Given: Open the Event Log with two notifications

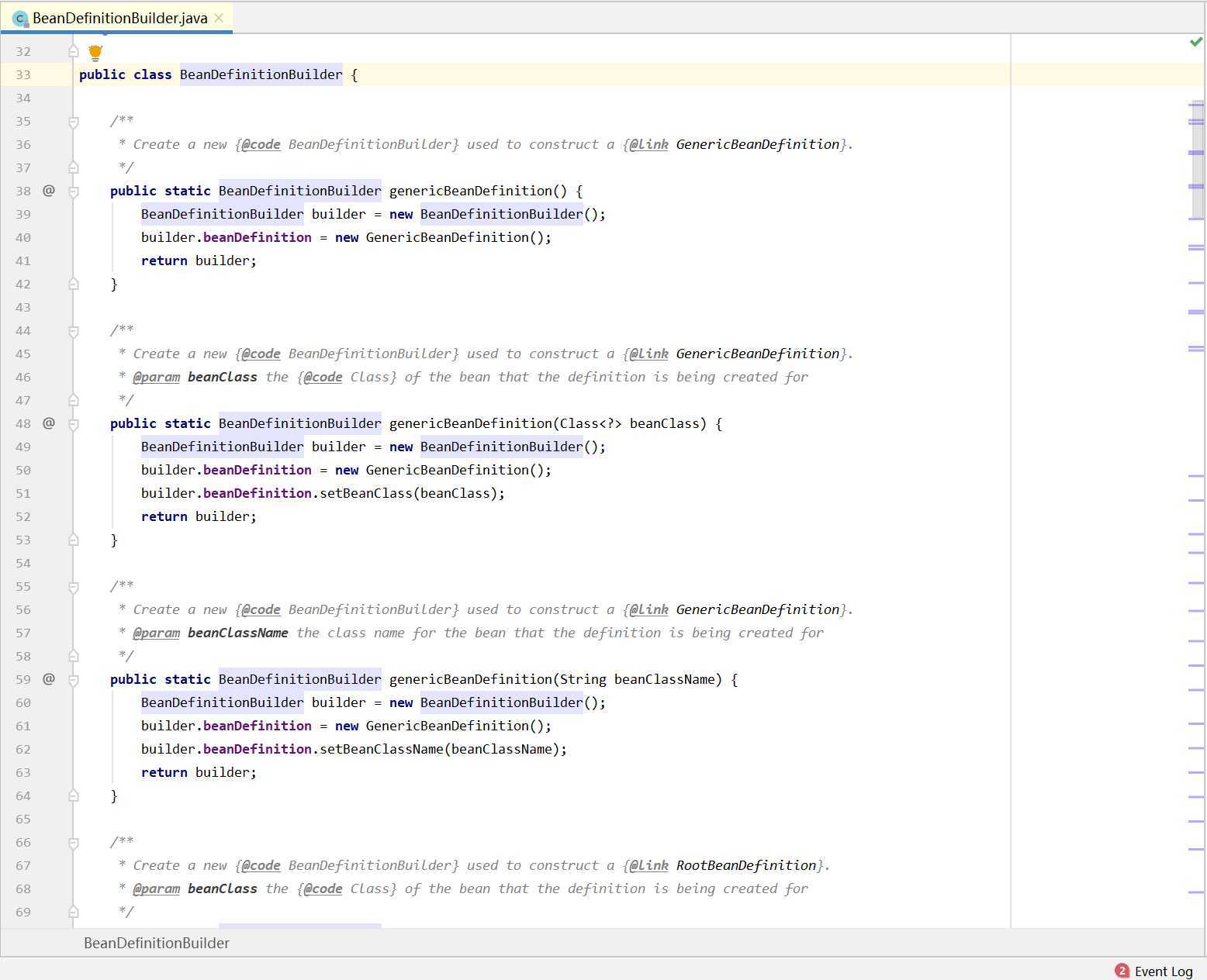Looking at the screenshot, I should 1153,971.
